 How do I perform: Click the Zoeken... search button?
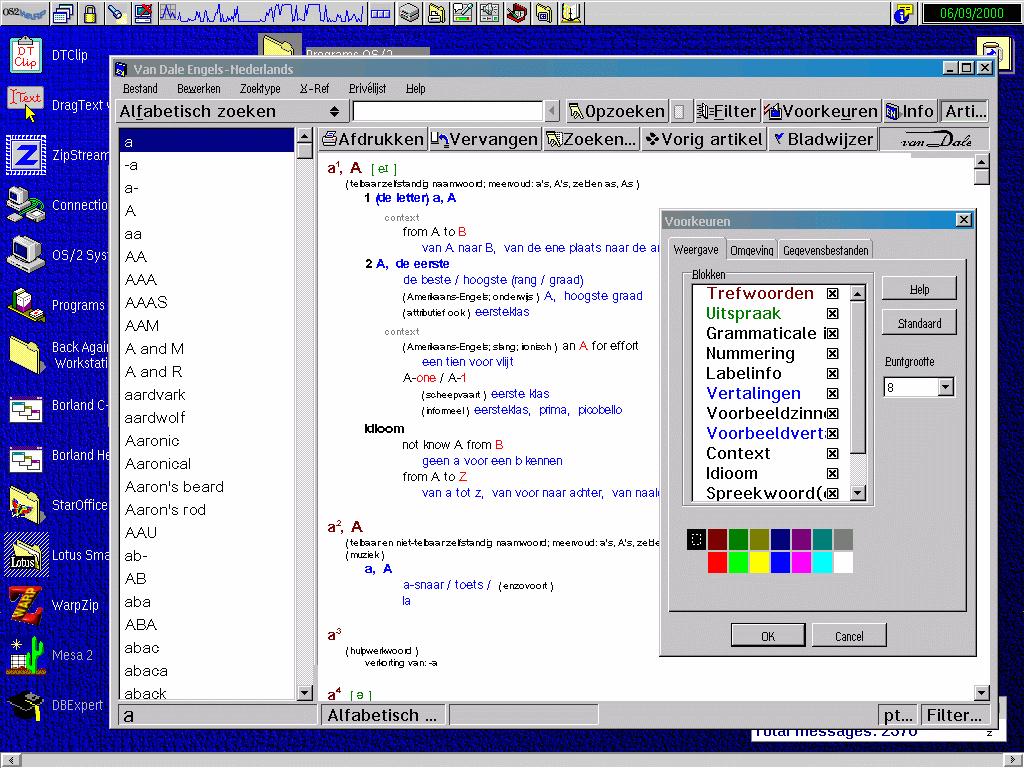coord(590,139)
